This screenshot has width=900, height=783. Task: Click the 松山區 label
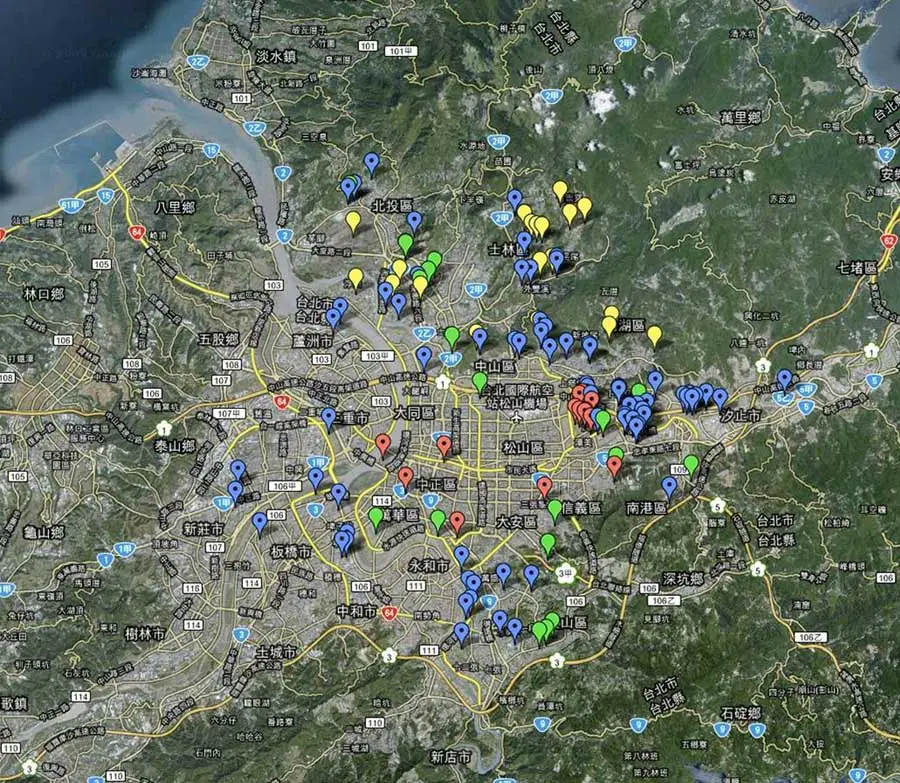523,448
